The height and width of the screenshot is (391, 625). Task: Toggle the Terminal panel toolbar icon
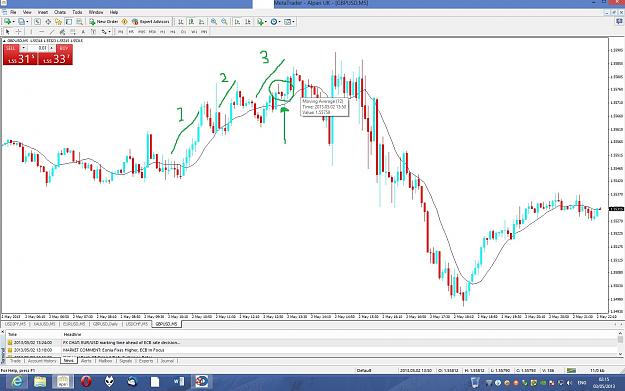click(69, 22)
